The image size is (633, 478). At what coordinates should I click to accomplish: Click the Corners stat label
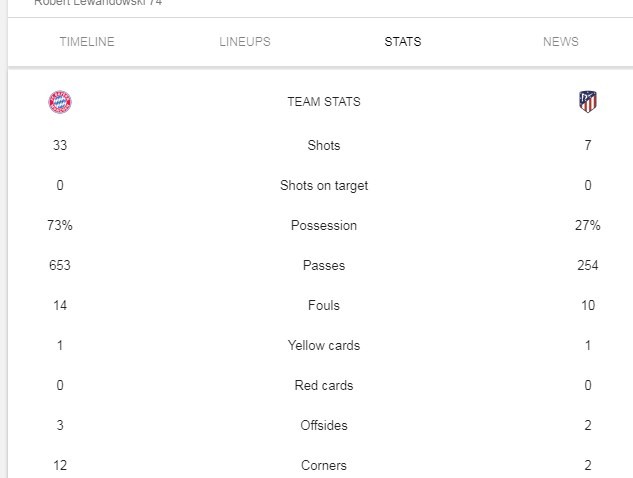click(324, 466)
